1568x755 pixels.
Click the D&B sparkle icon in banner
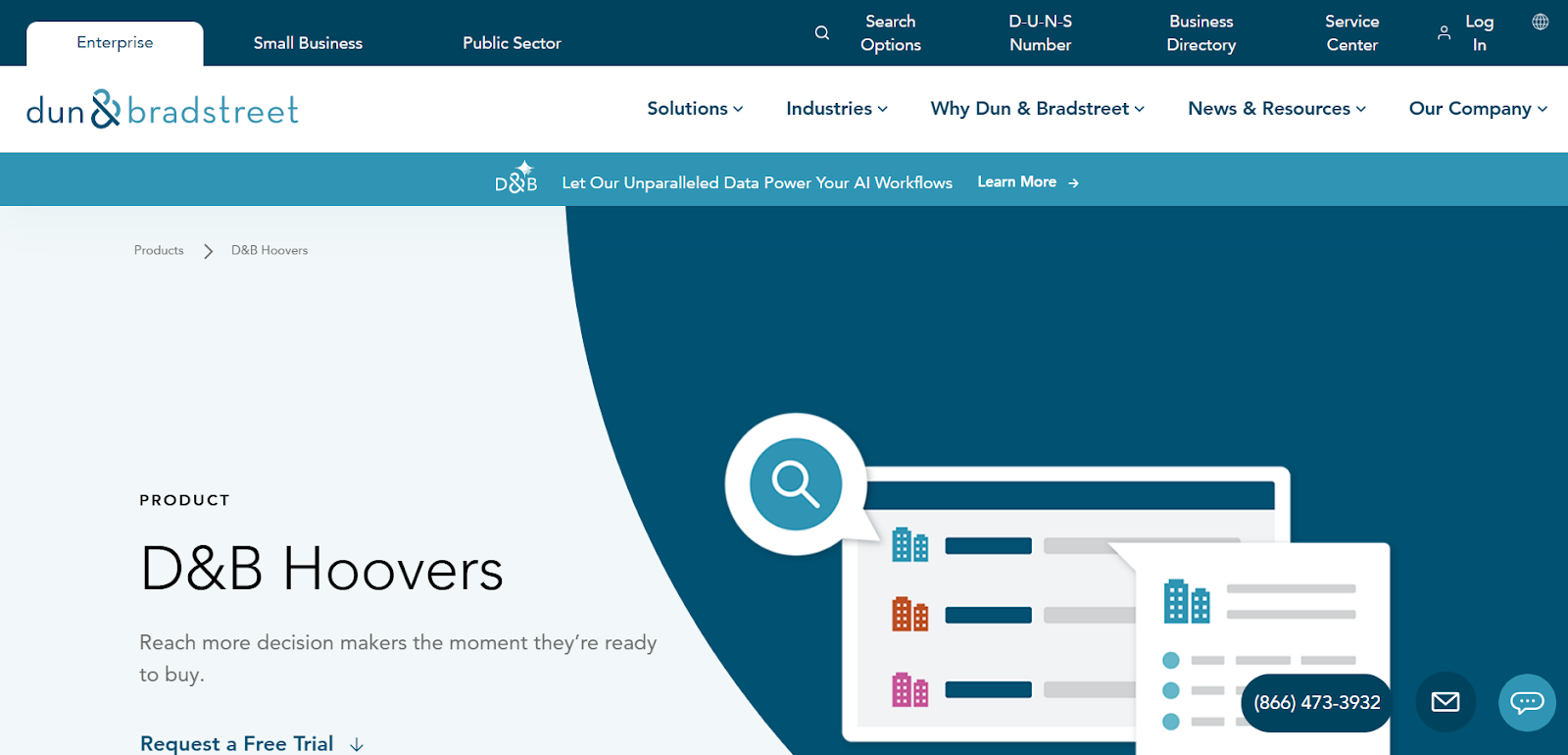tap(516, 178)
